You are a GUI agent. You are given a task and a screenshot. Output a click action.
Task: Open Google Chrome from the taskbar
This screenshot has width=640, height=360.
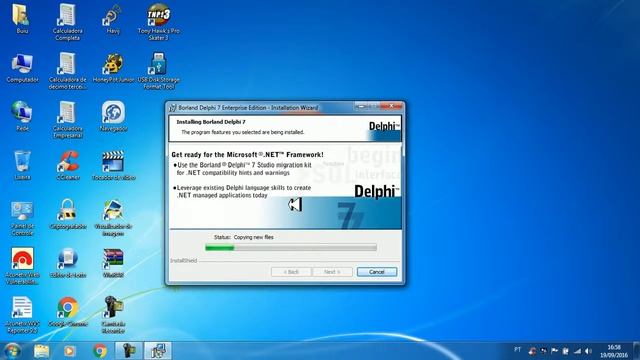100,351
